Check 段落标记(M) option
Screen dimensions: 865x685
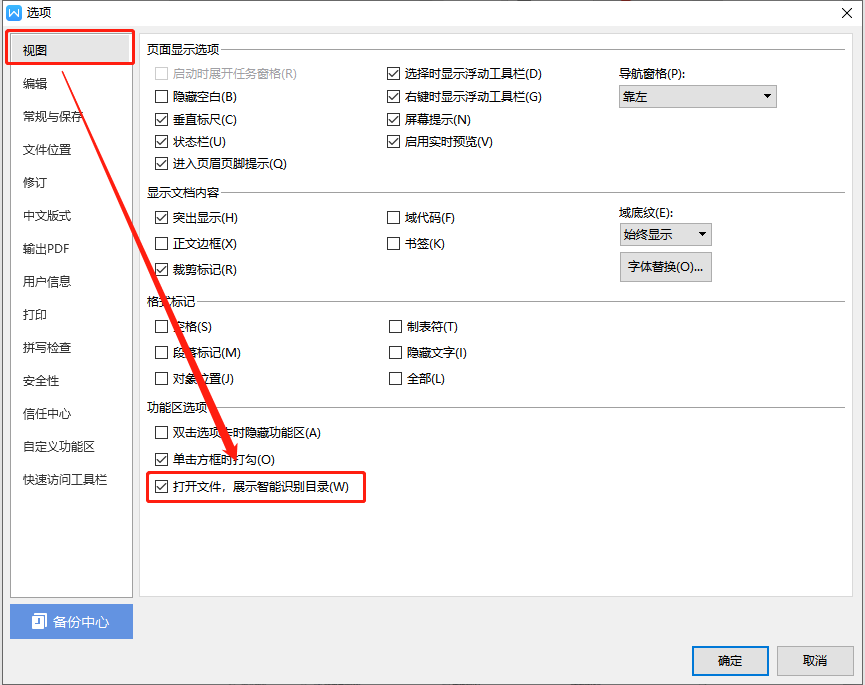162,352
